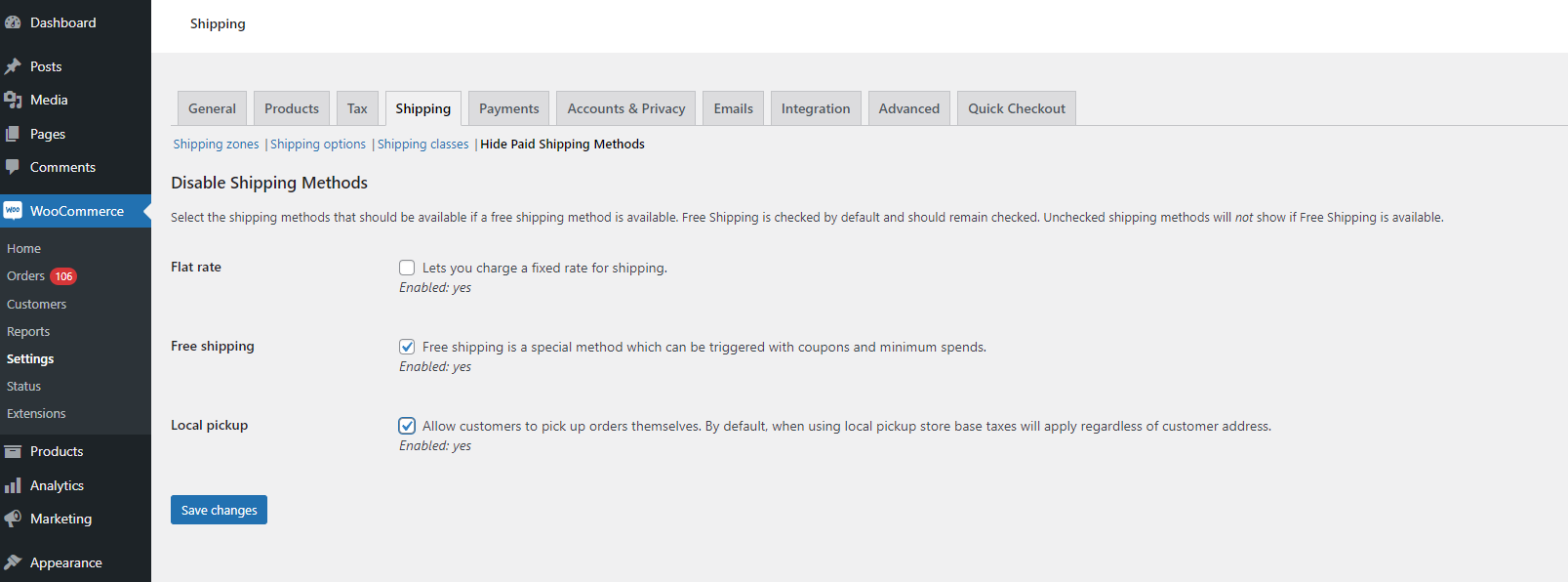Click the Orders 106 count badge
This screenshot has height=582, width=1568.
[63, 276]
